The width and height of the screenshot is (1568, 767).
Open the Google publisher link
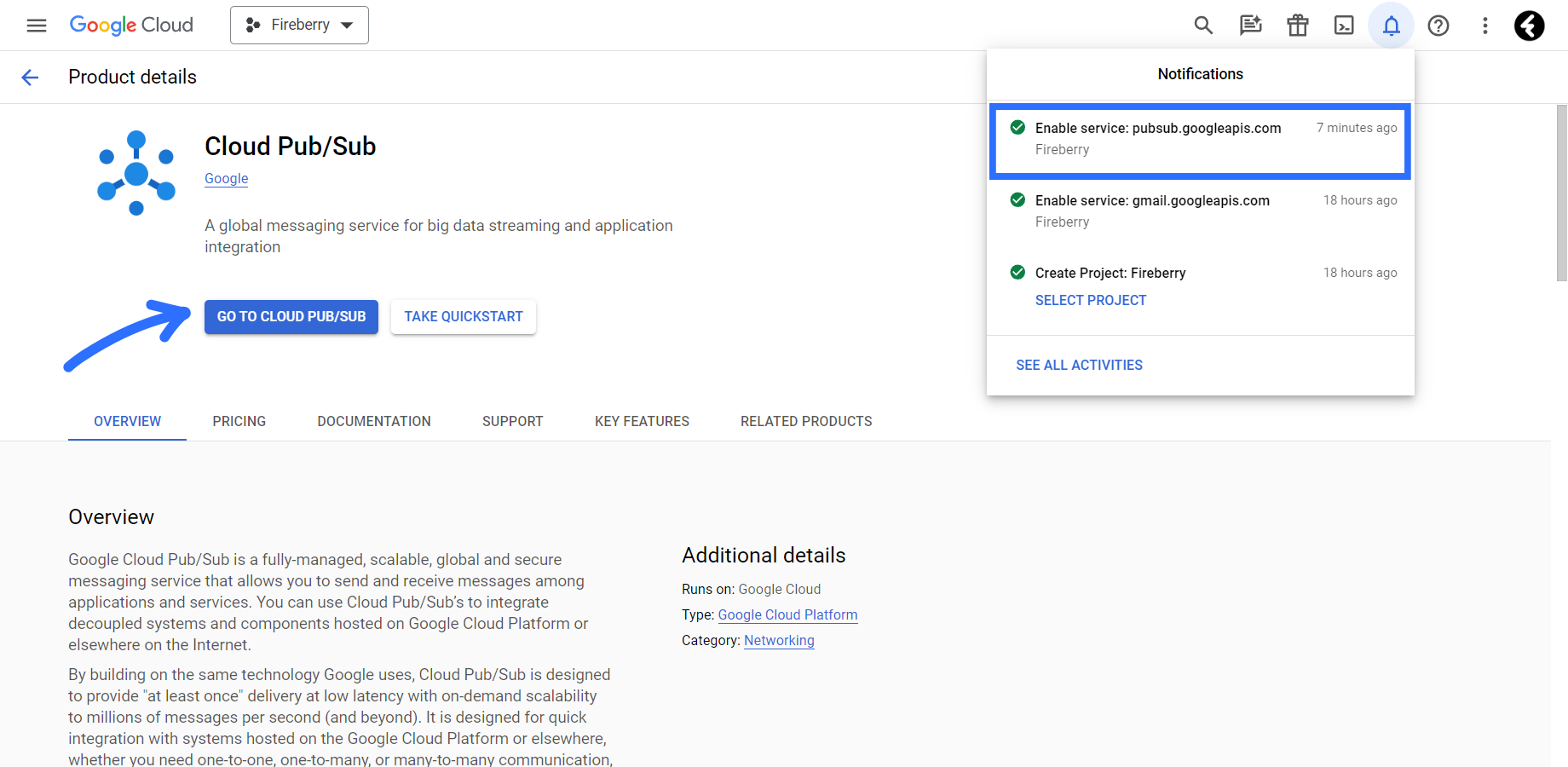coord(227,178)
